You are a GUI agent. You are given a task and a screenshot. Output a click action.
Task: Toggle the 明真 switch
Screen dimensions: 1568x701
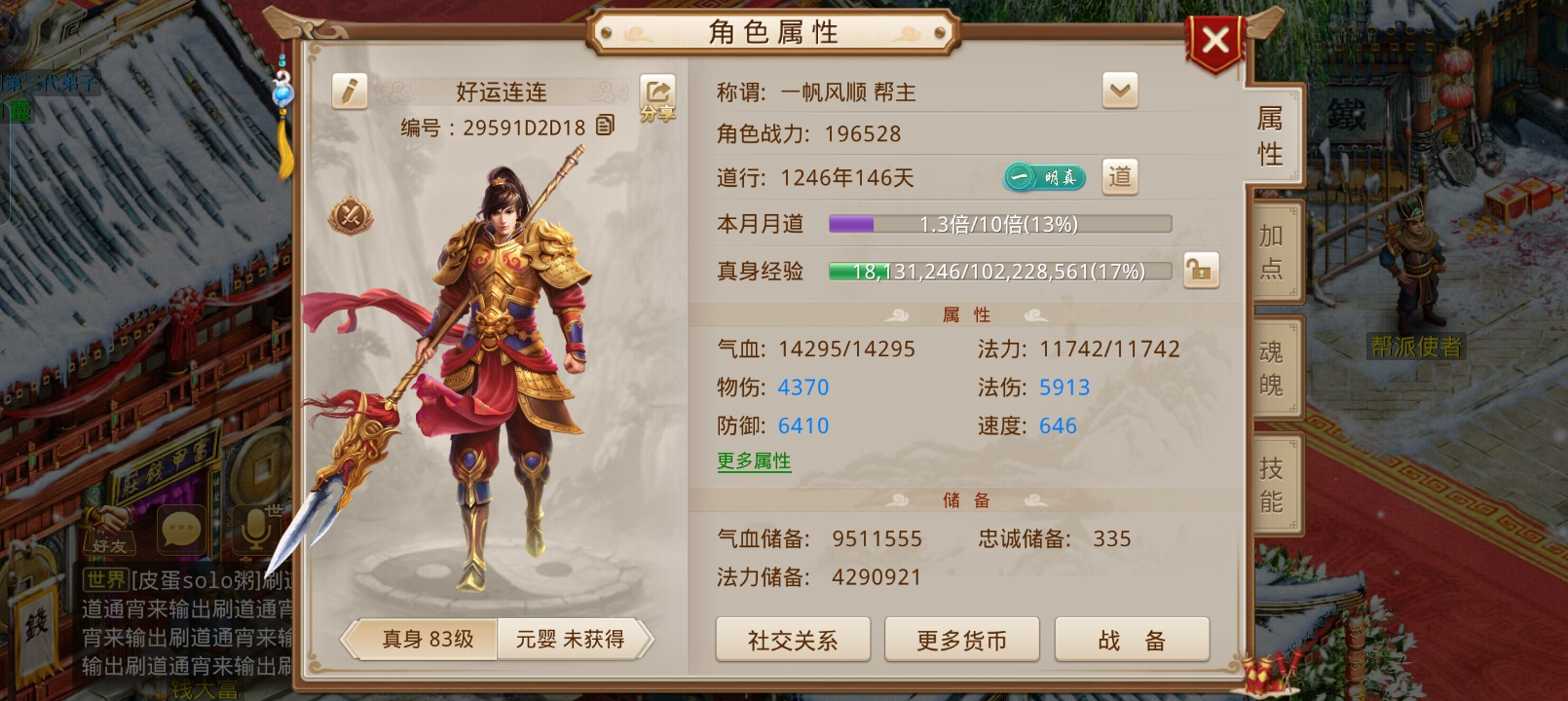point(1044,177)
